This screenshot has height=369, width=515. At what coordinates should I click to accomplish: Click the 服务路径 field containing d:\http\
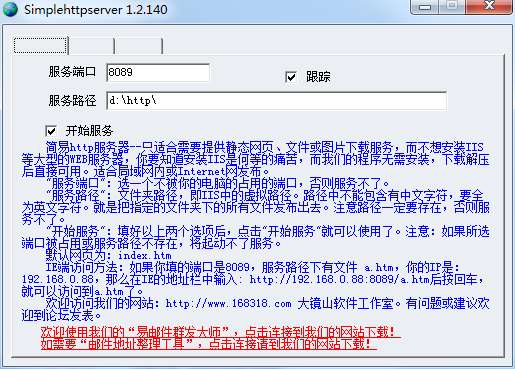[276, 101]
